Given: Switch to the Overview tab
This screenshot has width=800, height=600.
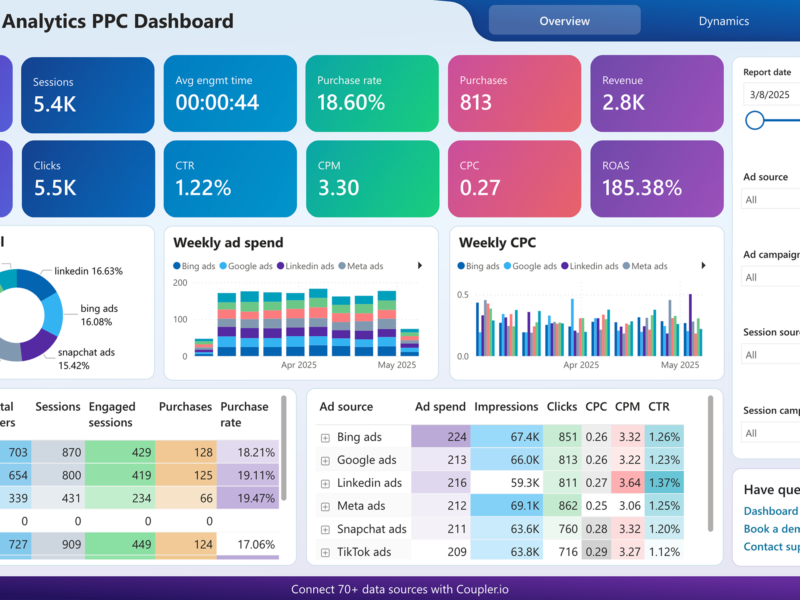Looking at the screenshot, I should pos(564,20).
